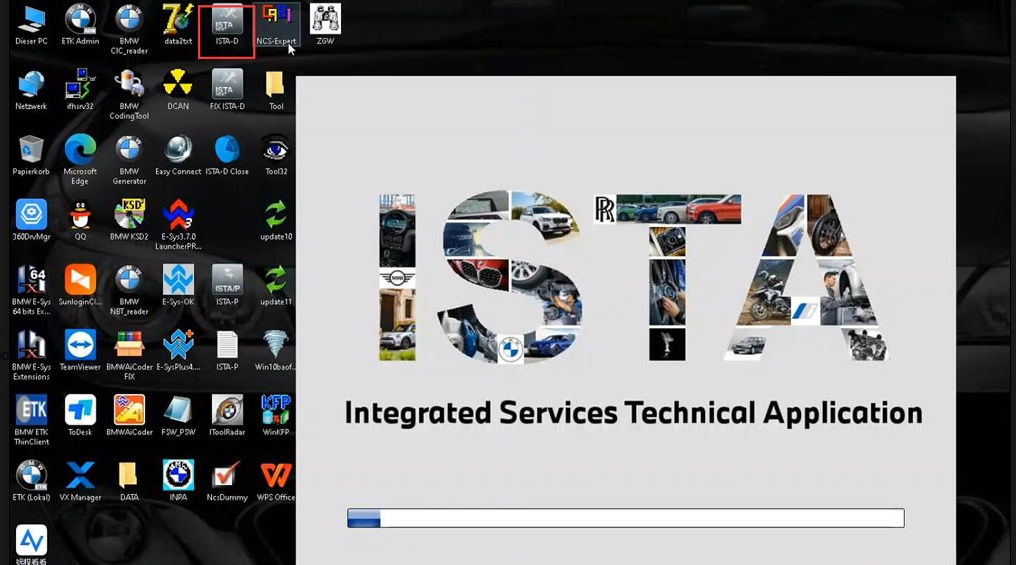Launch ToDesk desktop shortcut
1016x565 pixels.
tap(80, 416)
